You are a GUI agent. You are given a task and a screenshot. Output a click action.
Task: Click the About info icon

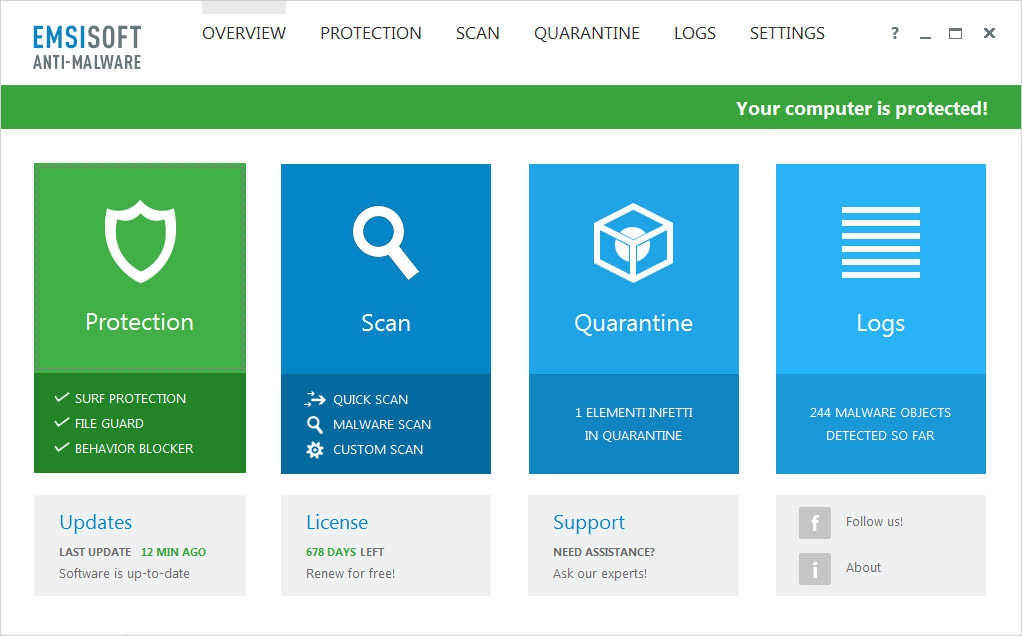(815, 569)
